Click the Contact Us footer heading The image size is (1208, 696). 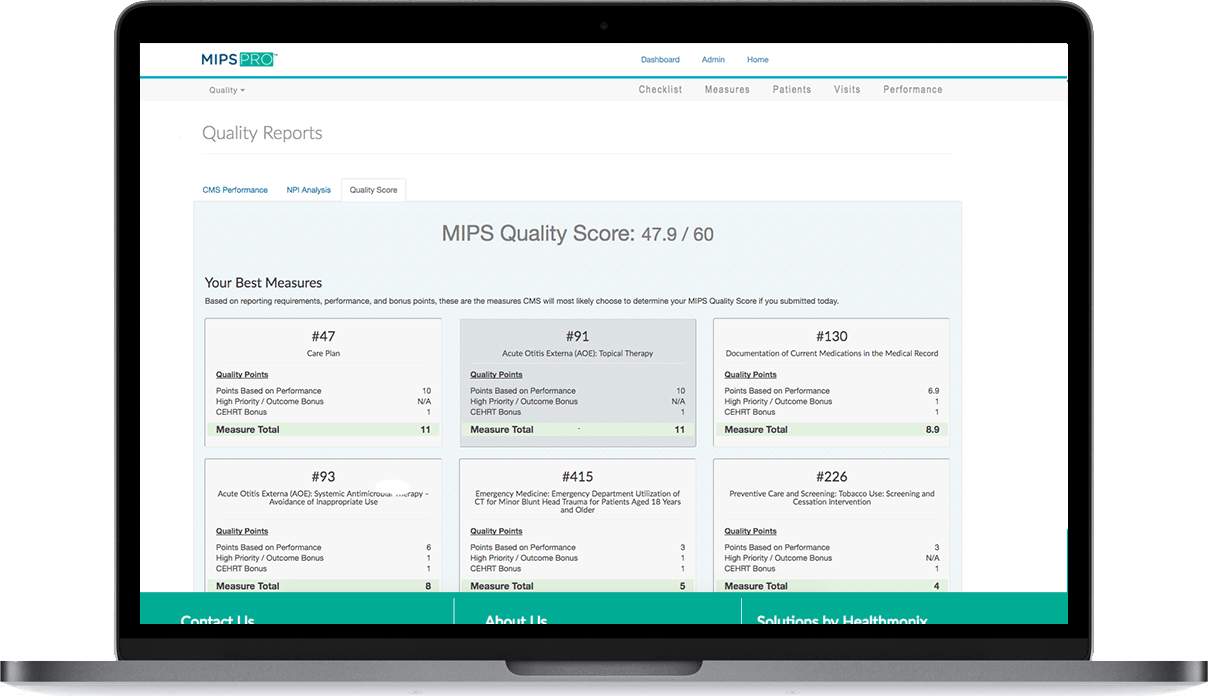coord(217,620)
